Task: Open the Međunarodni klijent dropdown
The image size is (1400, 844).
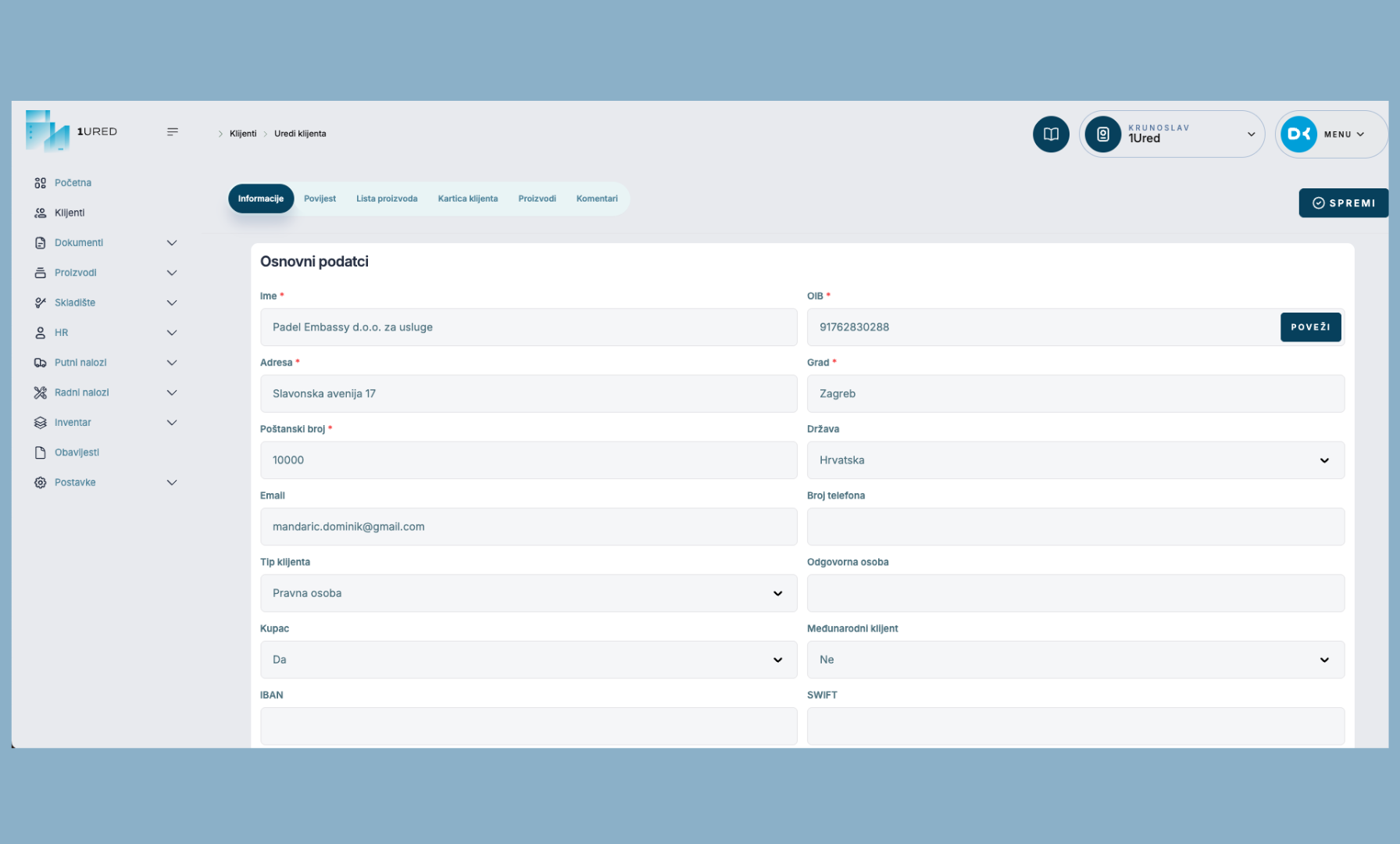Action: point(1075,660)
